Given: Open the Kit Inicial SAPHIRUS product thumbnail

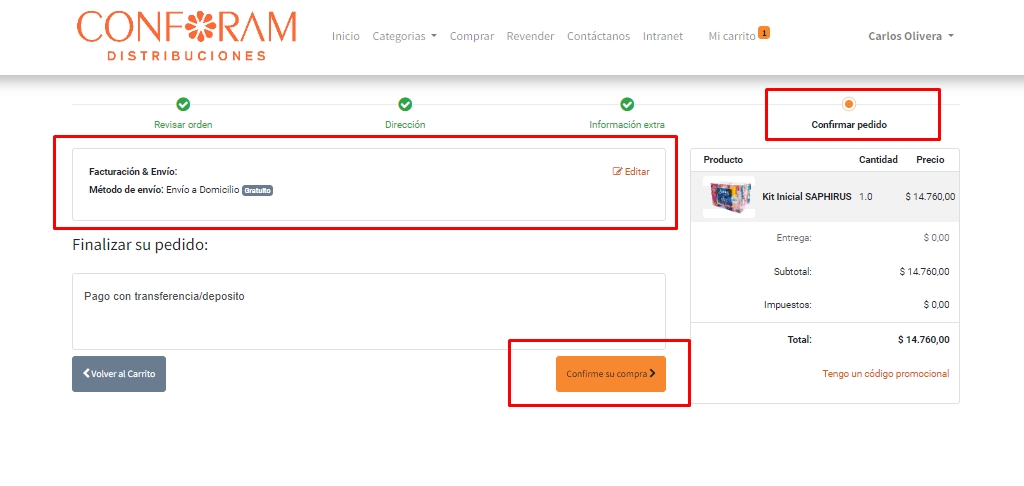Looking at the screenshot, I should (728, 197).
